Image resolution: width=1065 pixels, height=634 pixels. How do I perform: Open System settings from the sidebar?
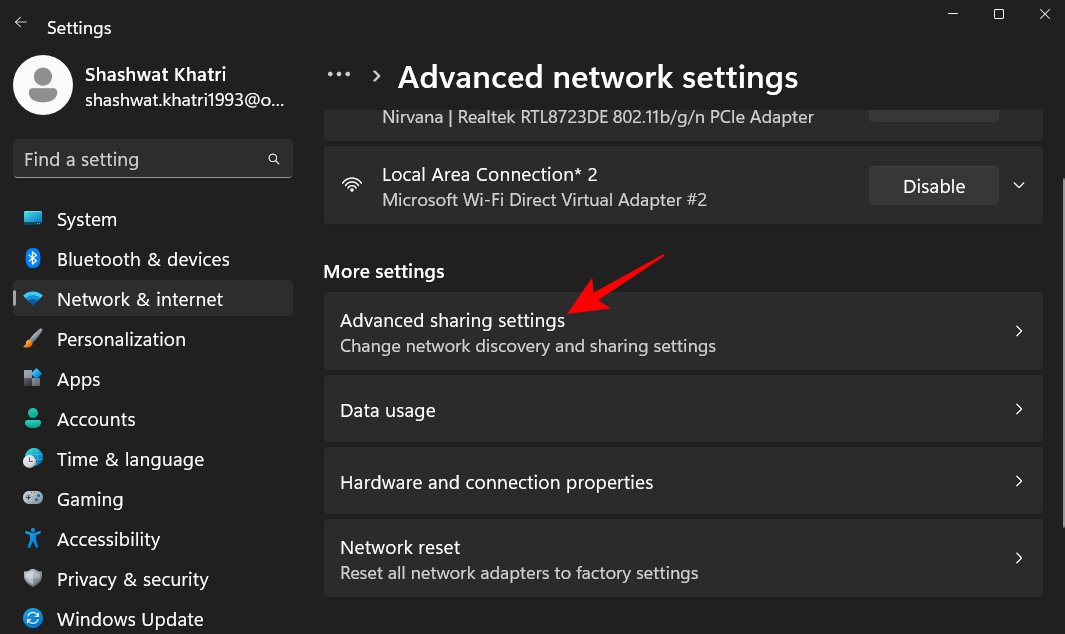tap(87, 219)
